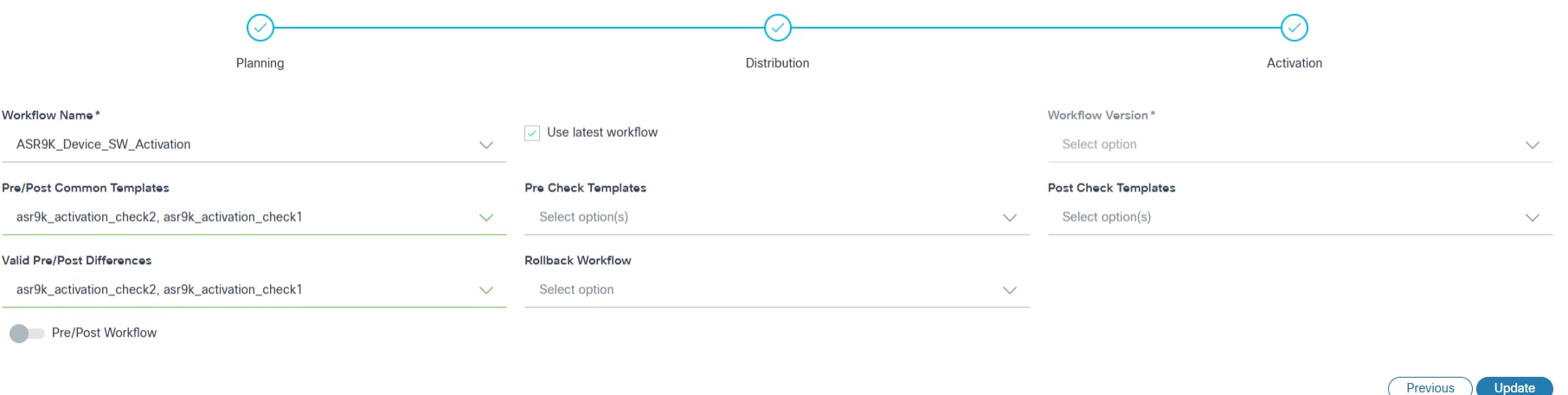Viewport: 1568px width, 395px height.
Task: Click the Use latest workflow label text
Action: tap(602, 133)
